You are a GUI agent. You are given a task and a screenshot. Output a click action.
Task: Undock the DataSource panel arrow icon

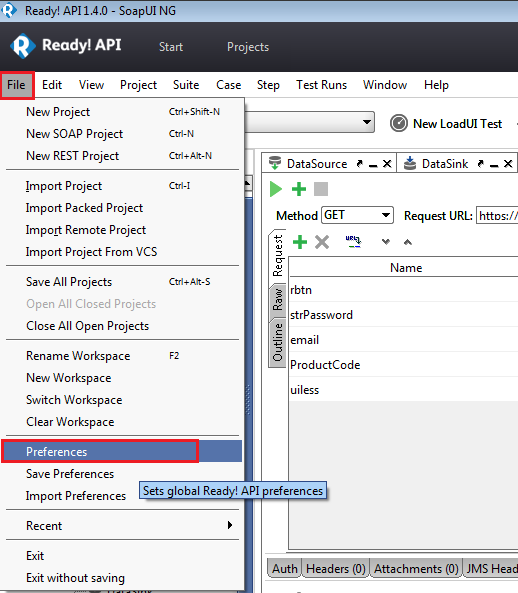(360, 163)
